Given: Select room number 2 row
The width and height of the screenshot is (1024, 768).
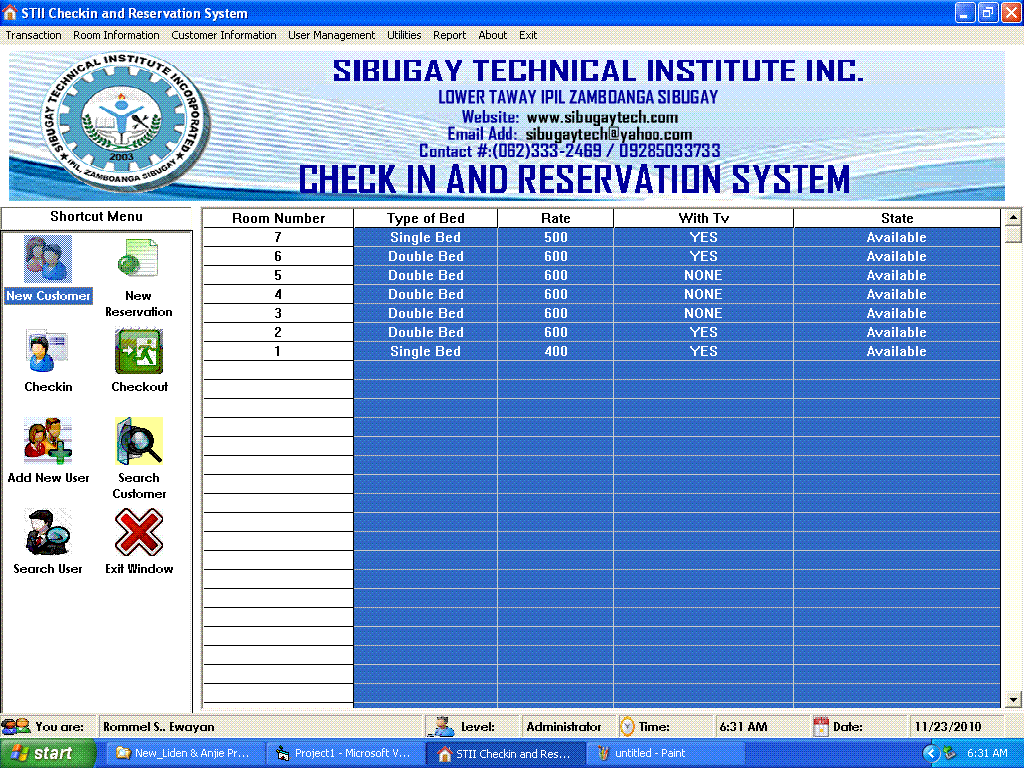Looking at the screenshot, I should pos(601,332).
